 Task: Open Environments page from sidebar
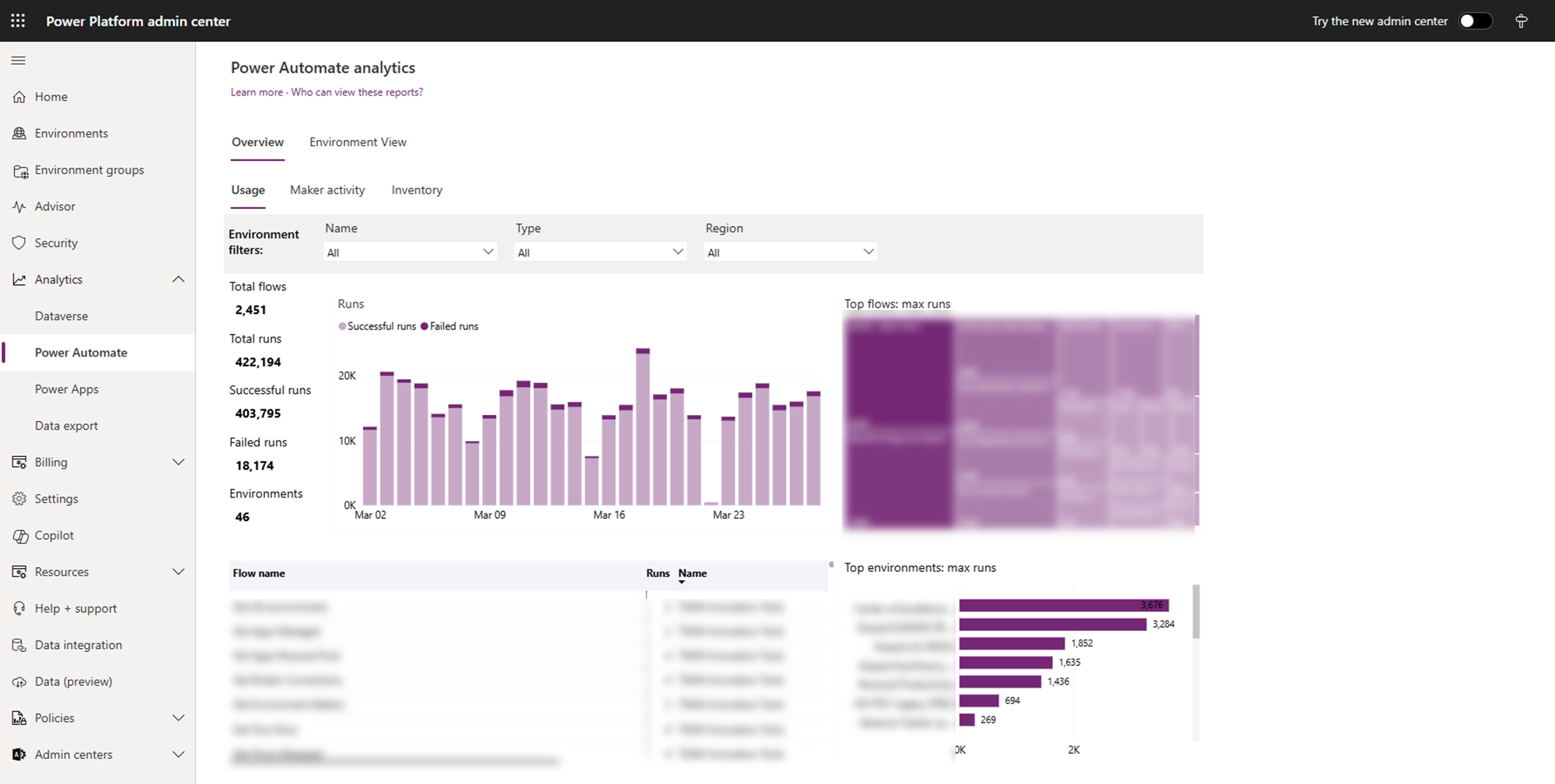point(98,134)
